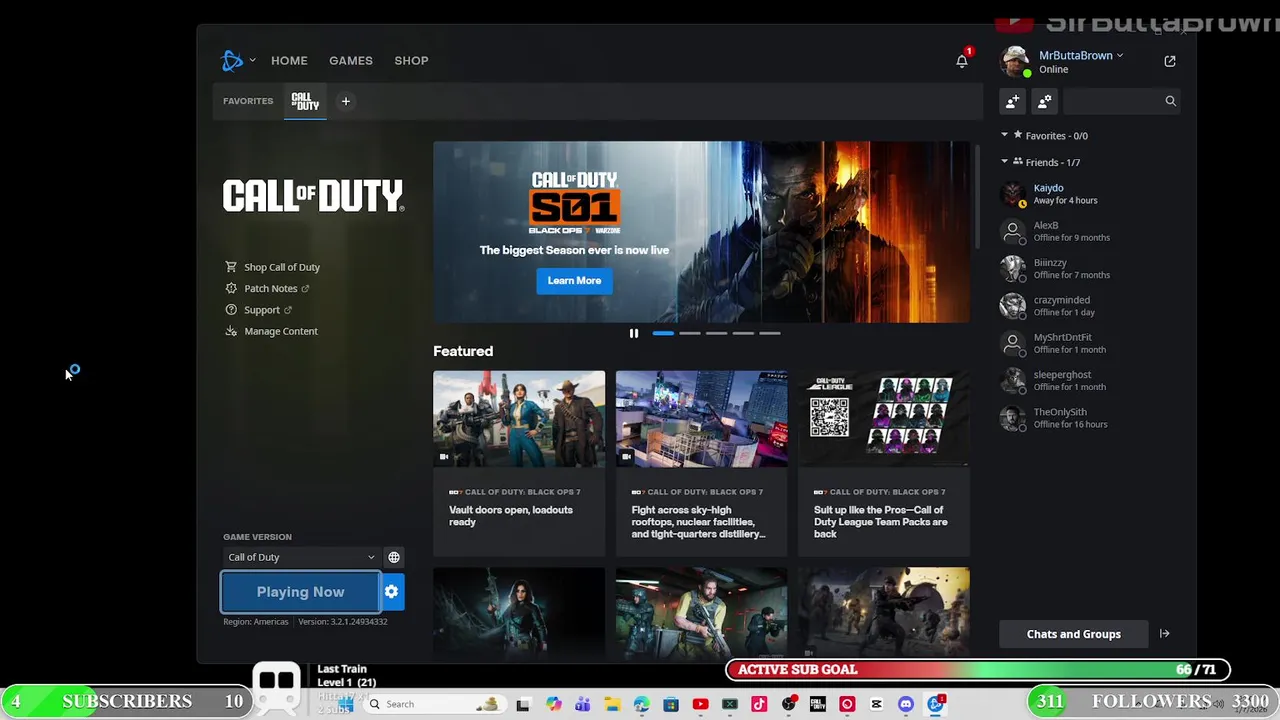The width and height of the screenshot is (1280, 720).
Task: Click the Add a Friend icon
Action: 1013,101
